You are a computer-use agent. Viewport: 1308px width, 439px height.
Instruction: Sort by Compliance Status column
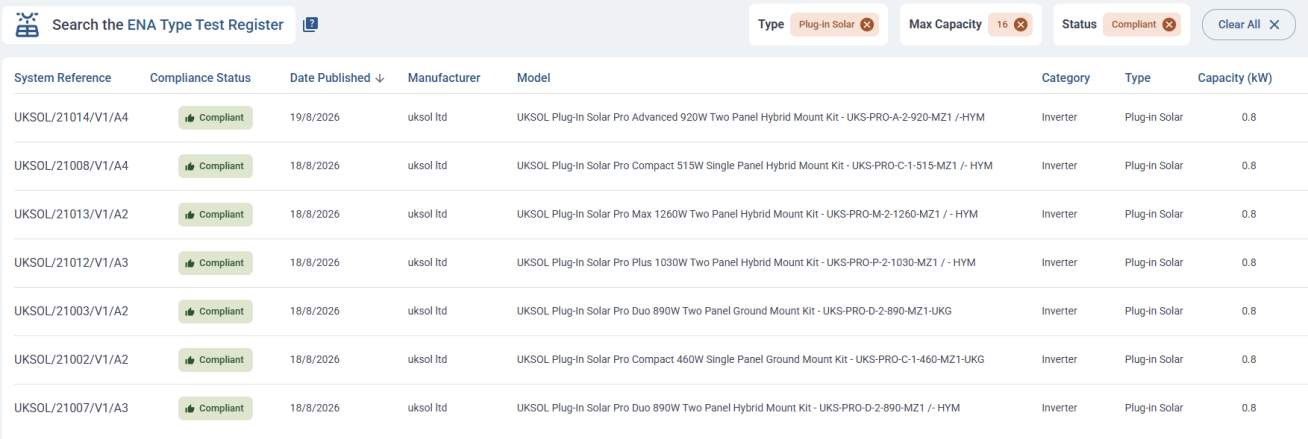[x=200, y=78]
